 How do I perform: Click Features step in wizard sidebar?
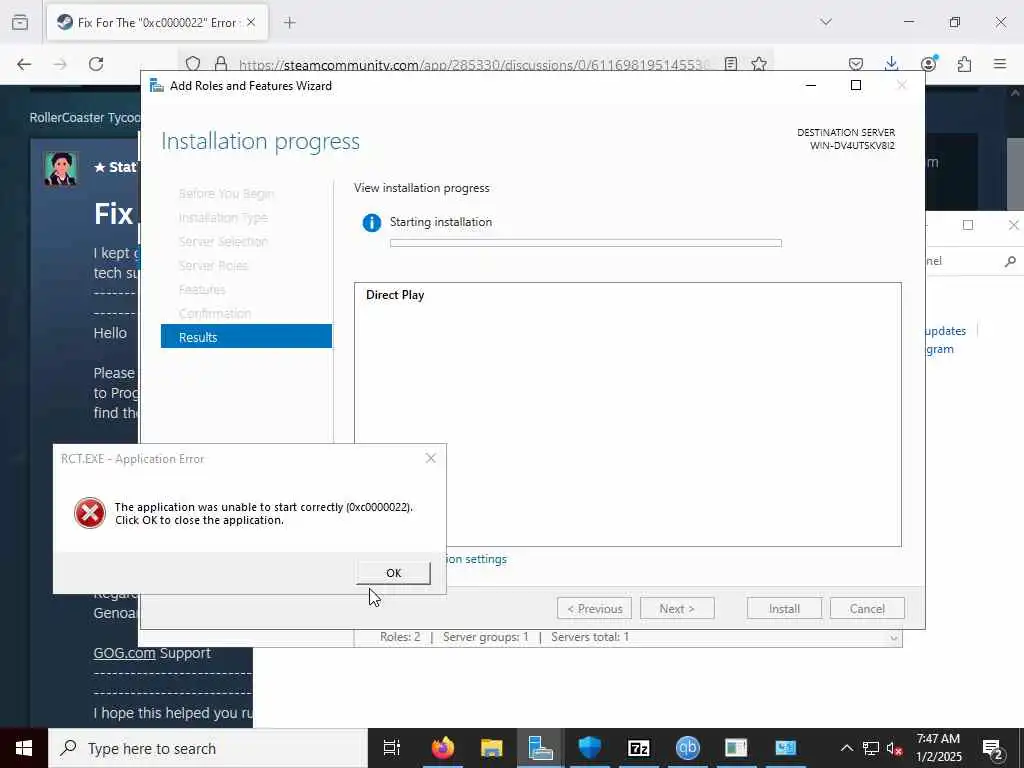(202, 289)
